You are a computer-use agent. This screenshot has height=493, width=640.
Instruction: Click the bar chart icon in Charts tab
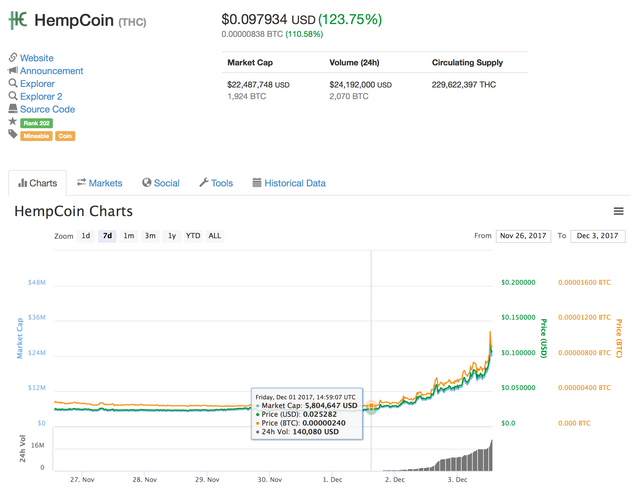coord(22,183)
